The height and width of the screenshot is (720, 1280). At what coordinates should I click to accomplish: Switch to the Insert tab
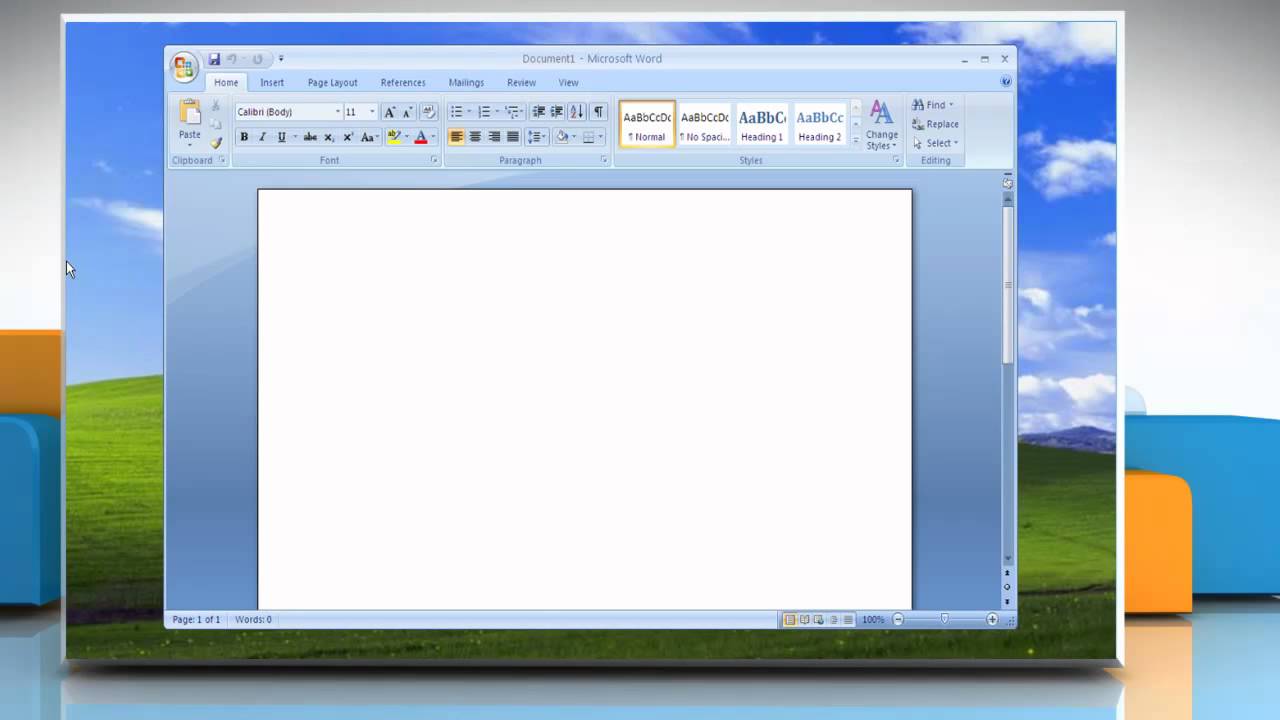click(272, 83)
